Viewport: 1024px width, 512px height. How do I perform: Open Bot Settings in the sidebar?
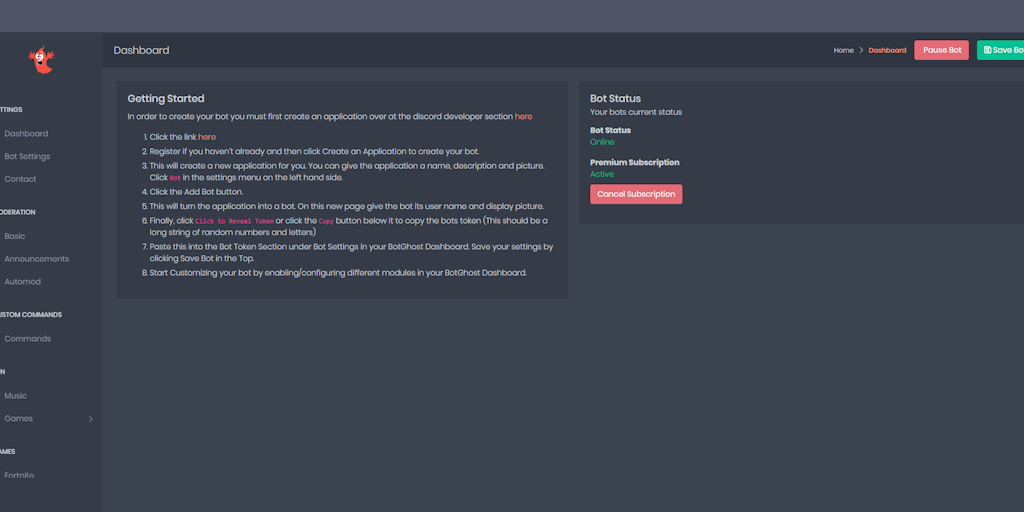point(27,157)
